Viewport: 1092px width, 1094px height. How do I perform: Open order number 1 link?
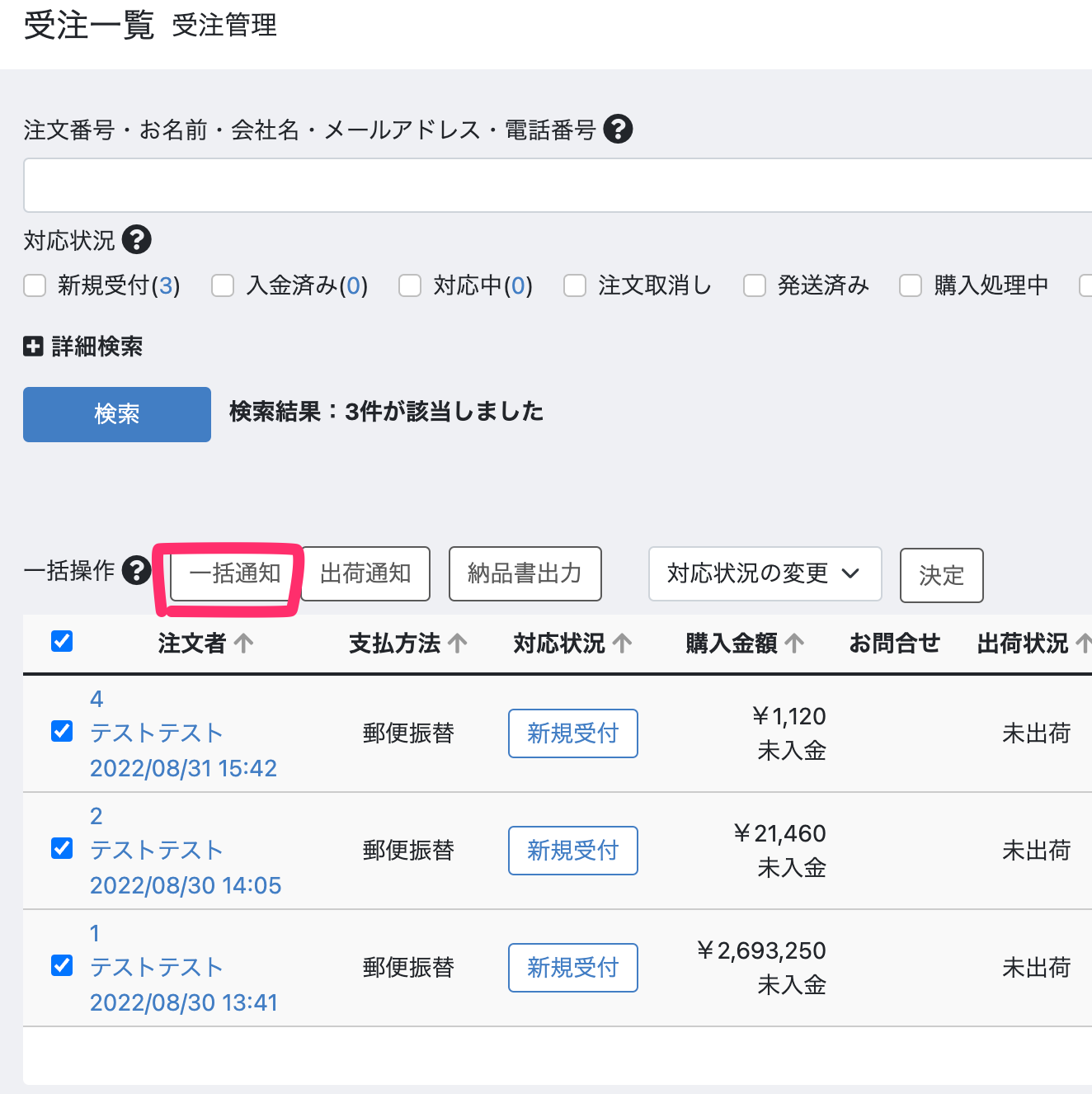coord(95,934)
